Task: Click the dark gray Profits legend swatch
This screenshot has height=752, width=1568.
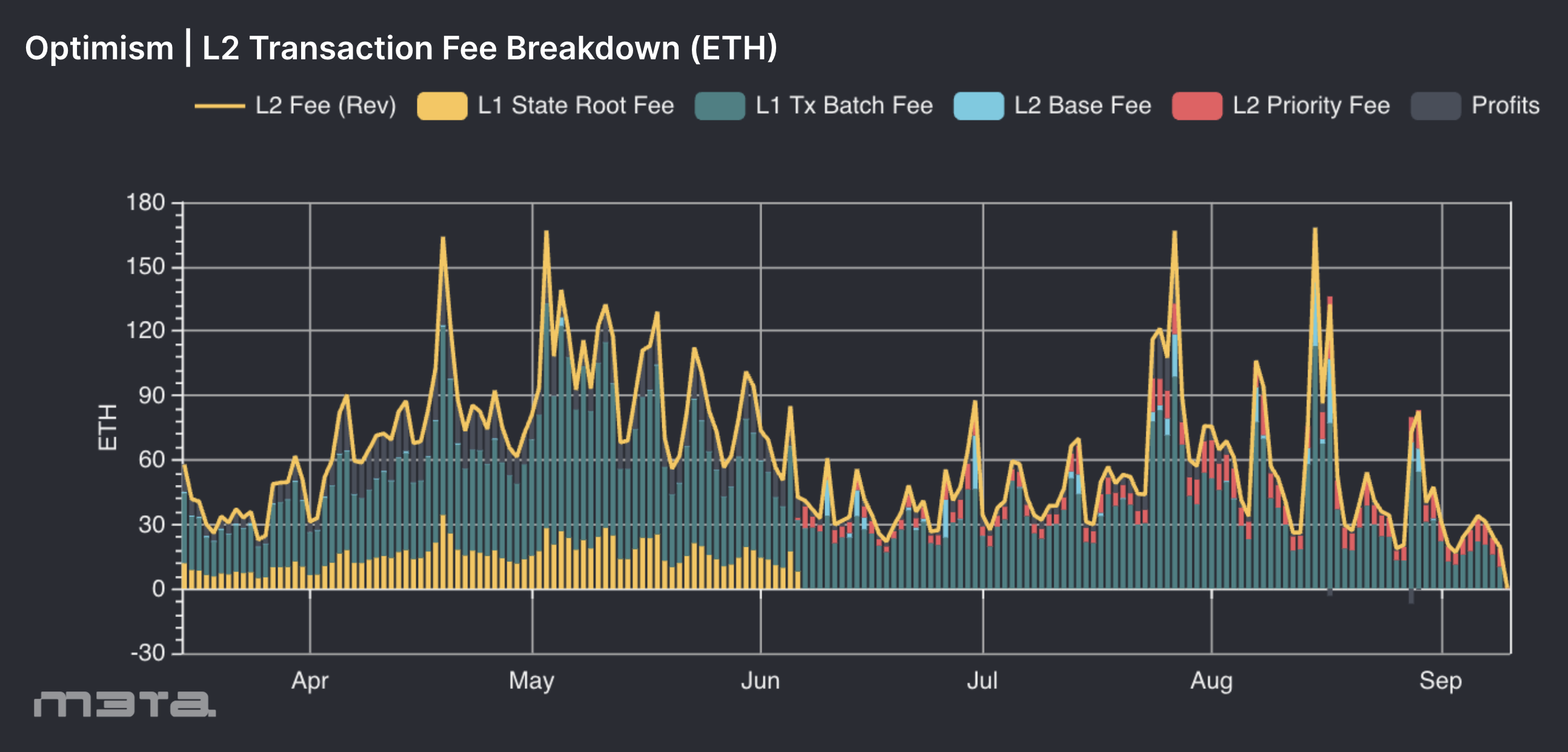Action: point(1435,106)
